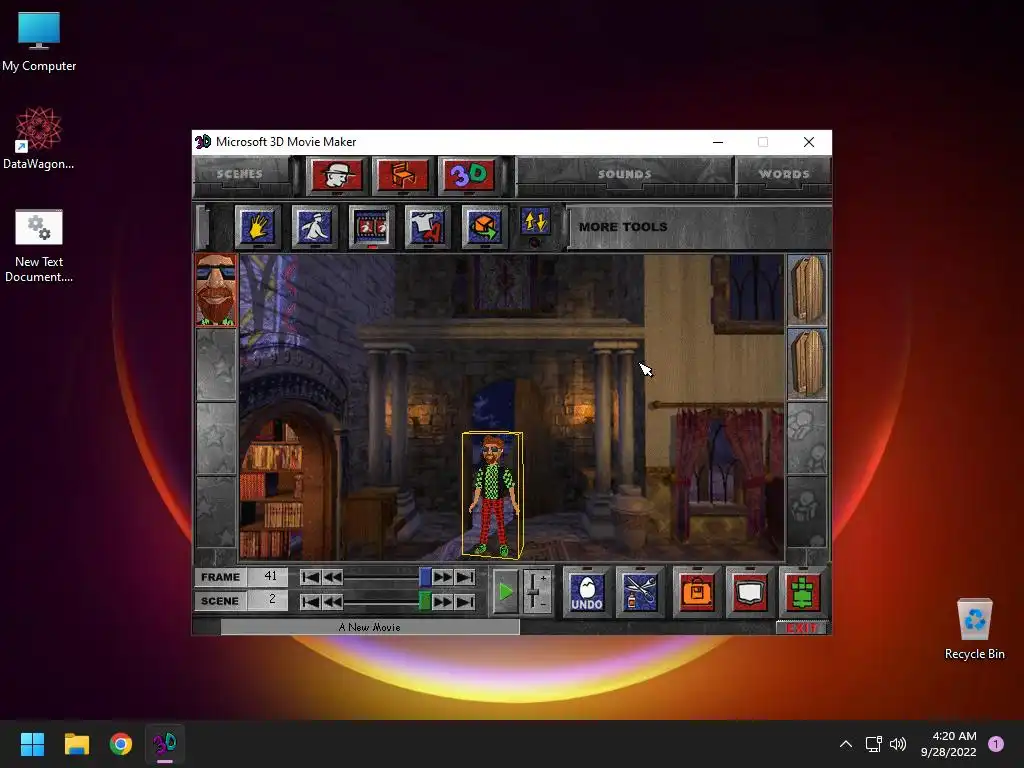This screenshot has height=768, width=1024.
Task: Open File Explorer from the taskbar
Action: (76, 744)
